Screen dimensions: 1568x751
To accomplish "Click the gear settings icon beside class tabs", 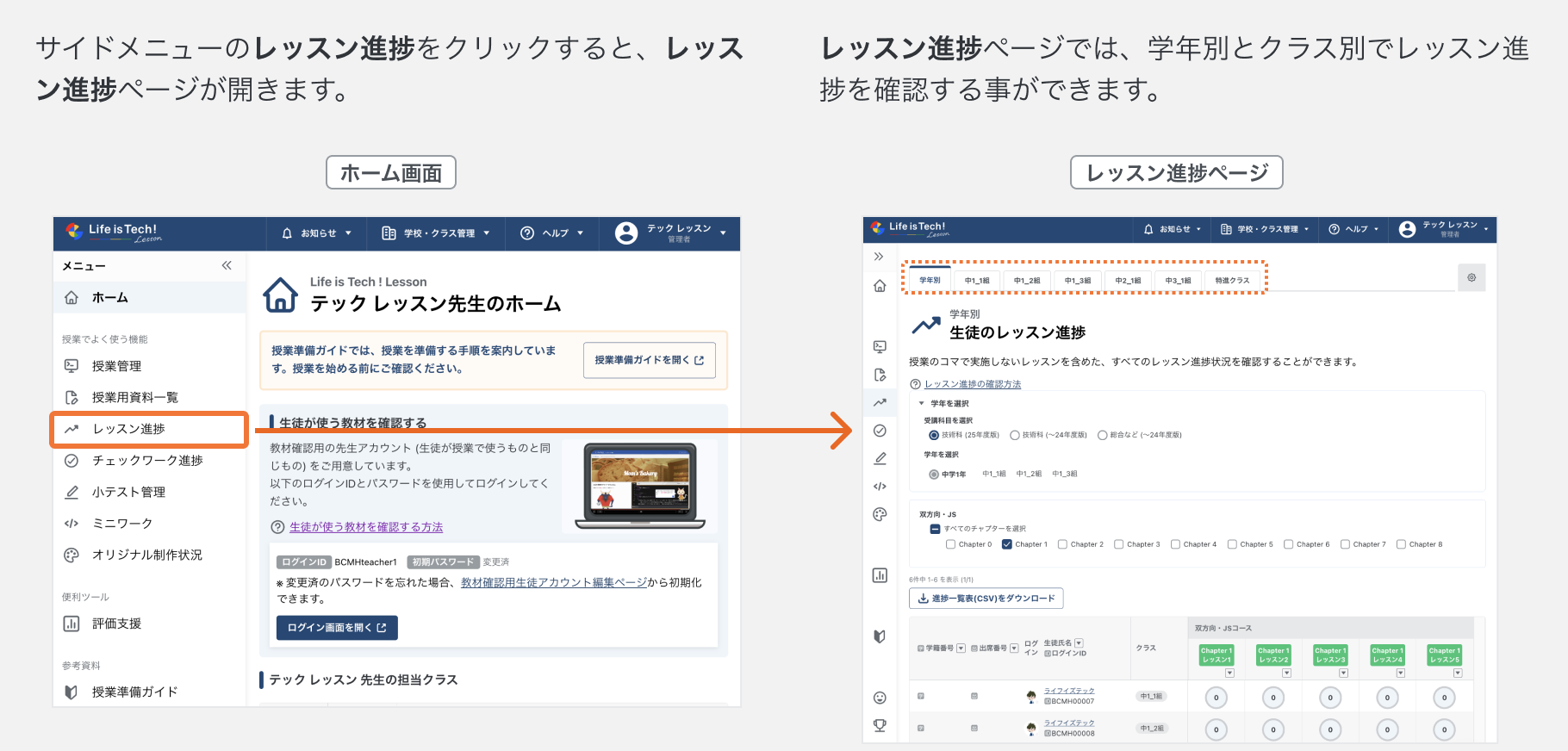I will pyautogui.click(x=1472, y=277).
